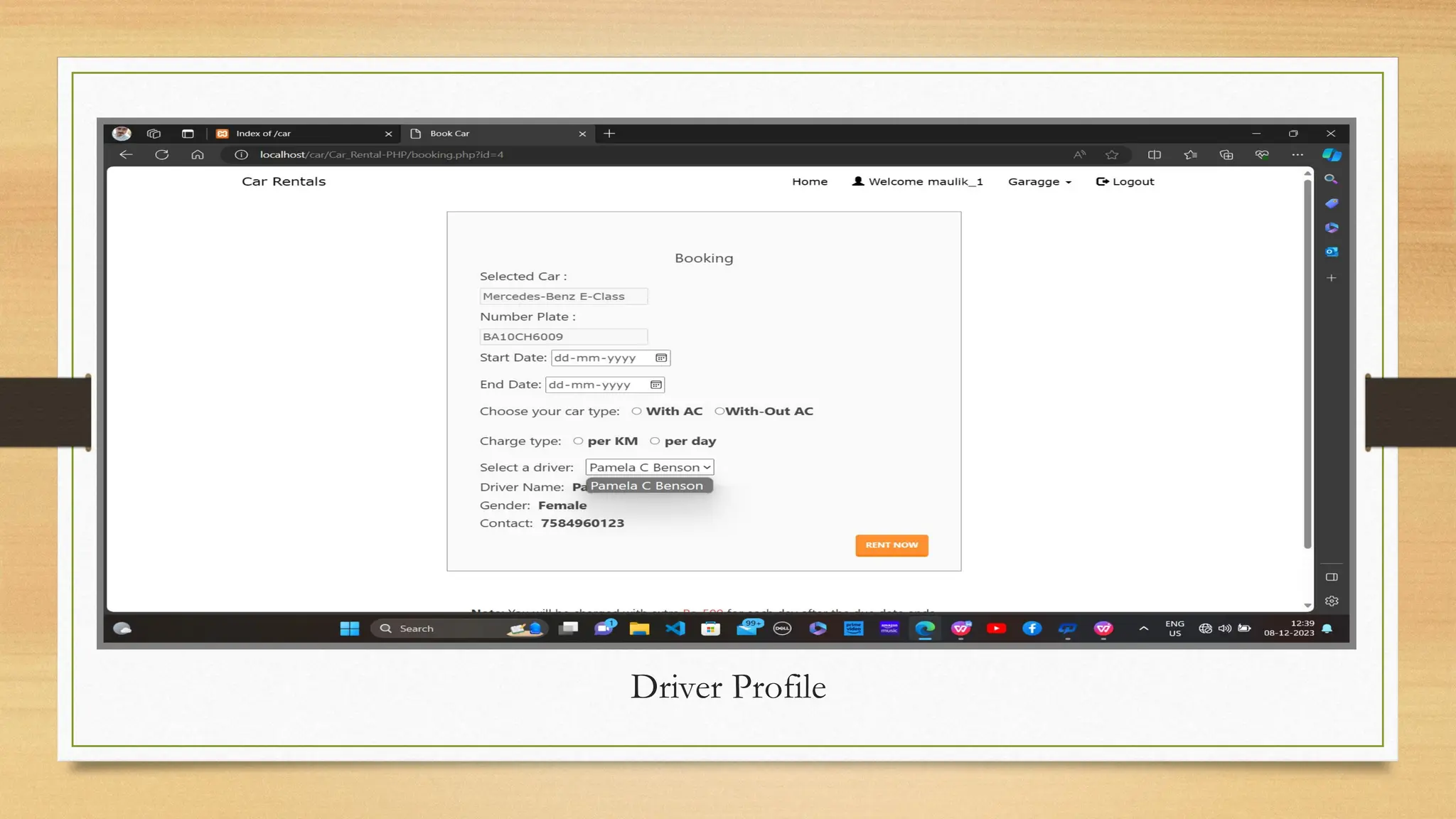
Task: Click the browser address bar URL
Action: (x=382, y=154)
